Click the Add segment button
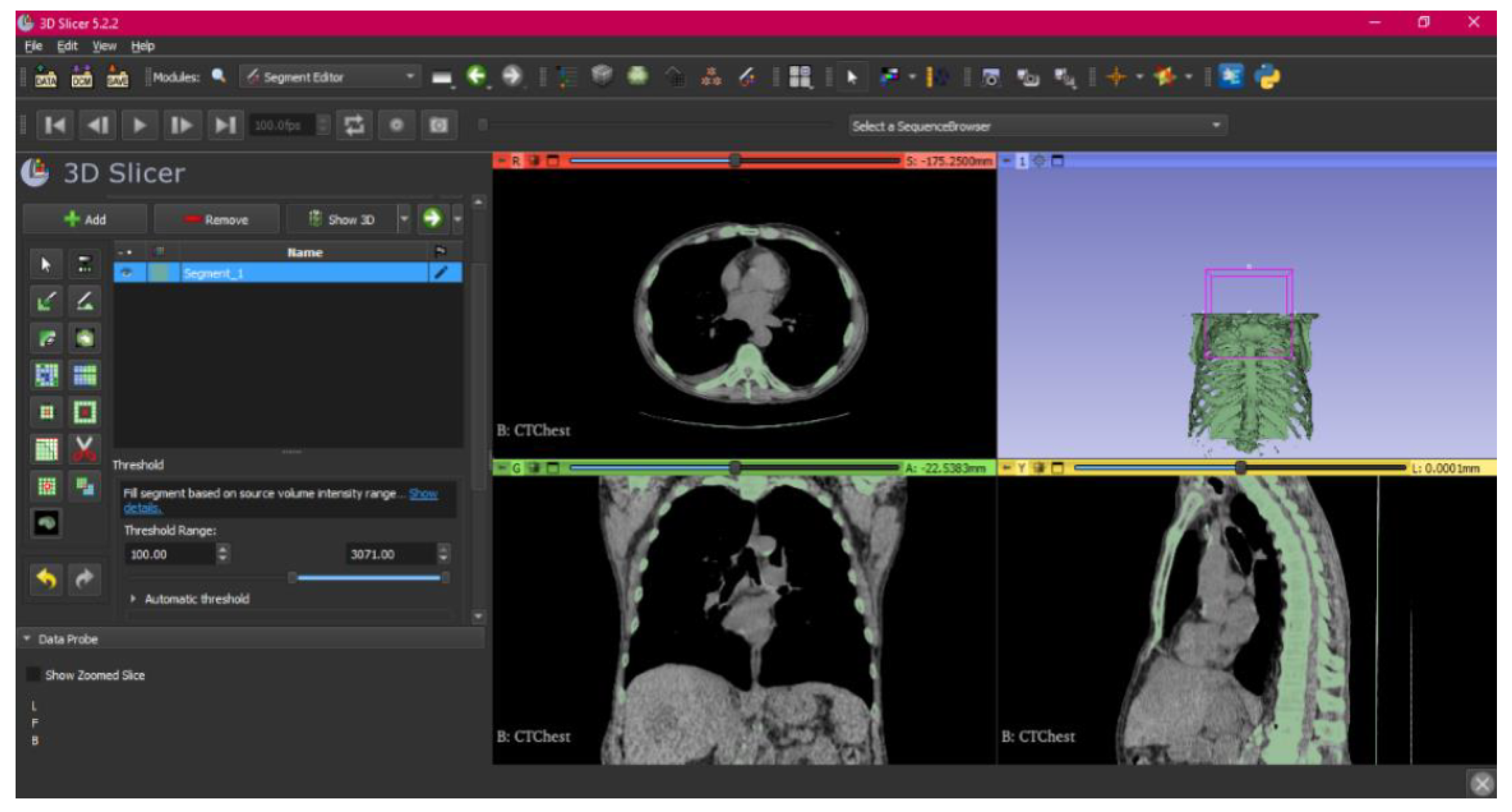 tap(85, 220)
